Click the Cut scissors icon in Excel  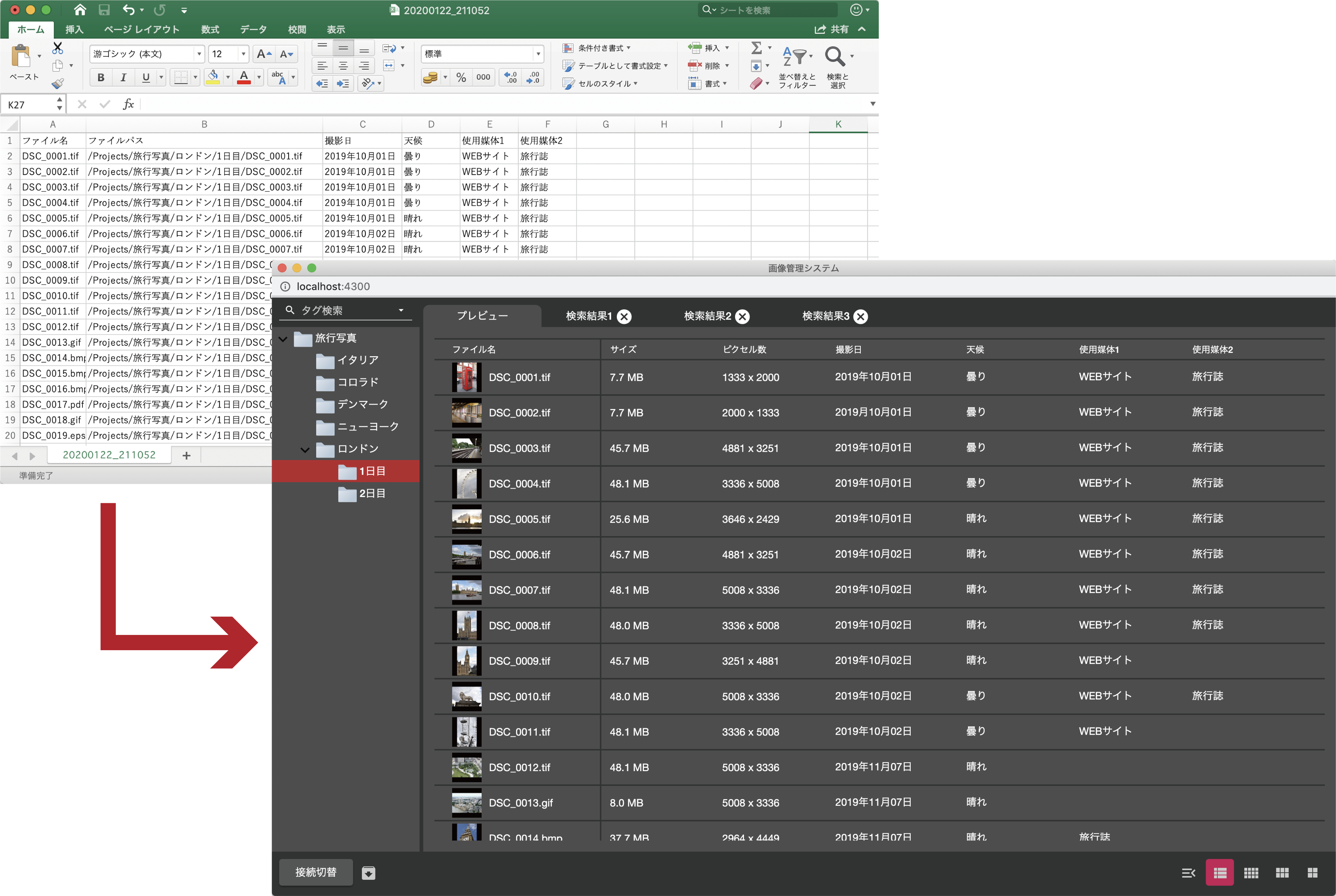click(58, 48)
